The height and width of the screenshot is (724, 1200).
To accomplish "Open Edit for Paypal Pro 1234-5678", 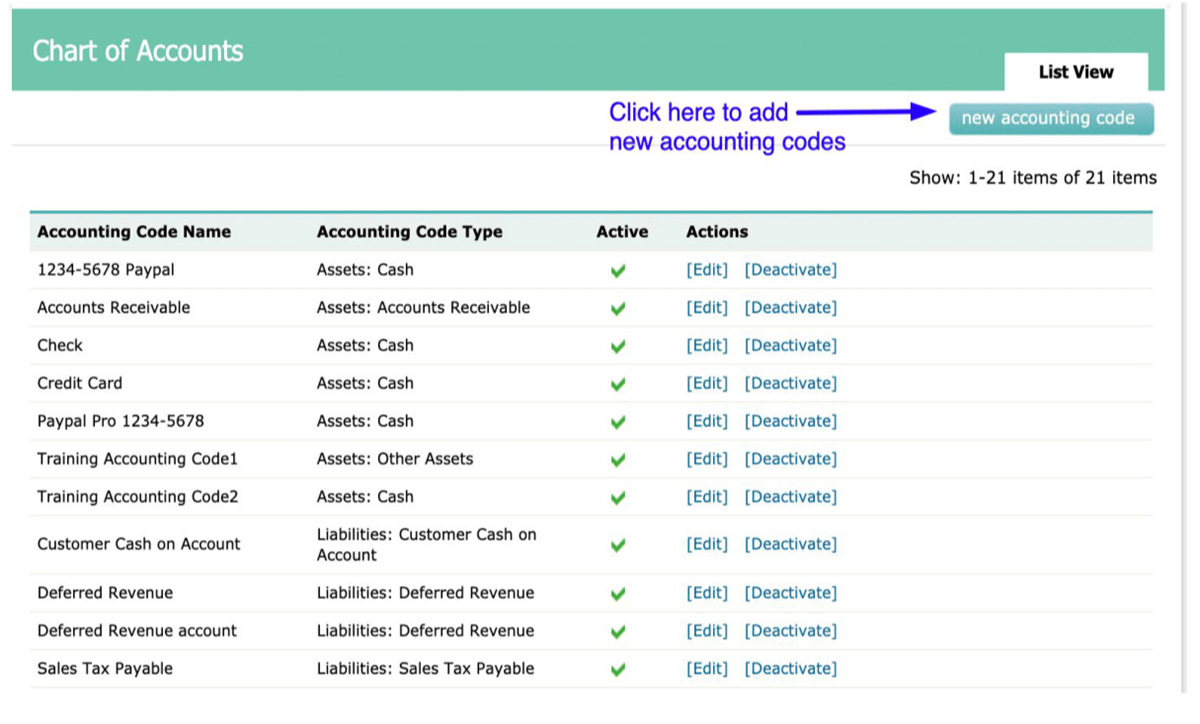I will pos(707,421).
